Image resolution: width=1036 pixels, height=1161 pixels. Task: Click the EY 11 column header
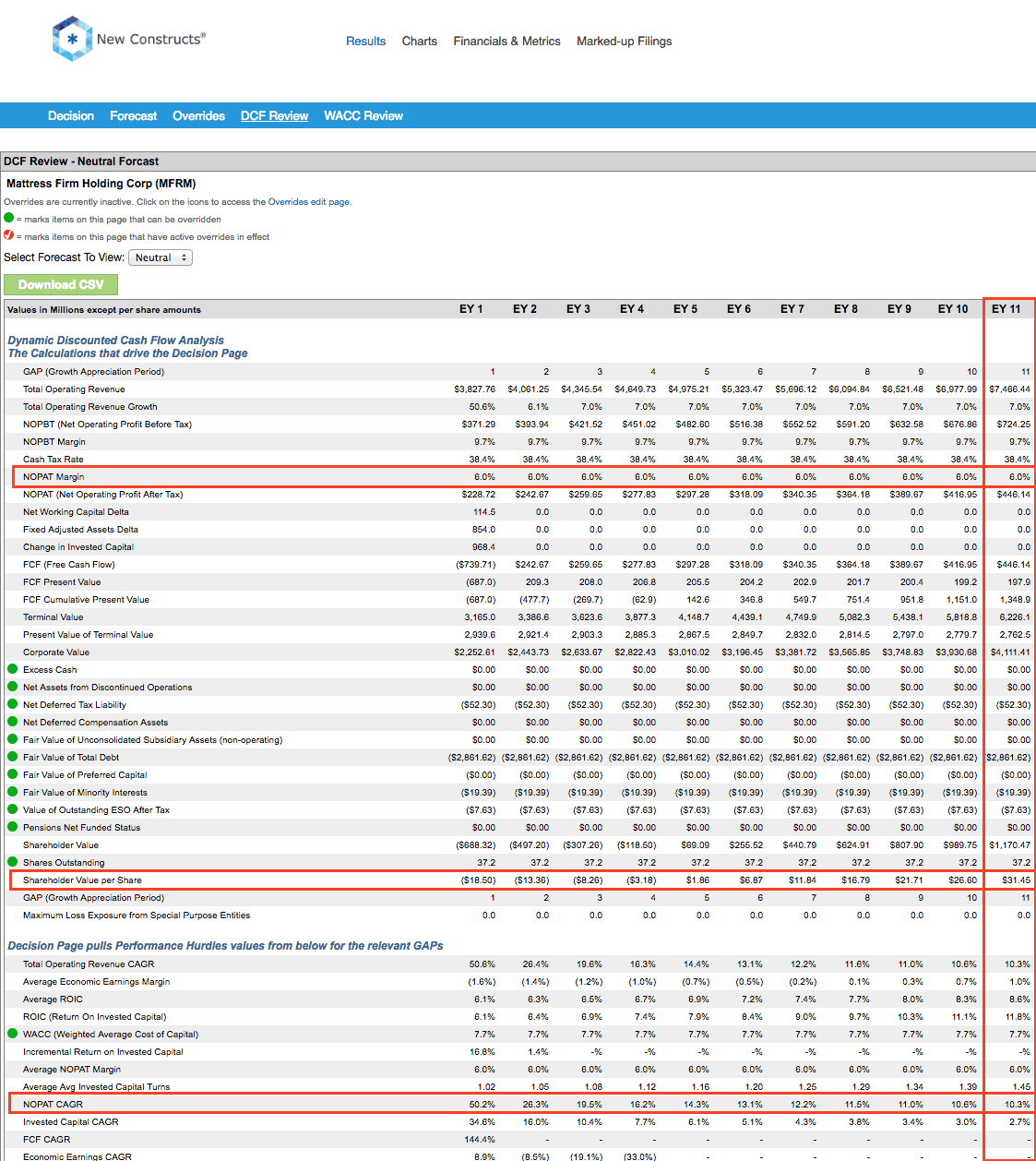point(1006,309)
